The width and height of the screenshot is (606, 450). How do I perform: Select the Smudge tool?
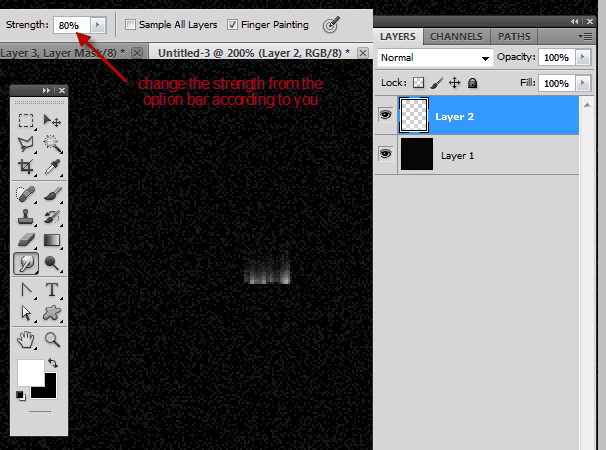26,264
